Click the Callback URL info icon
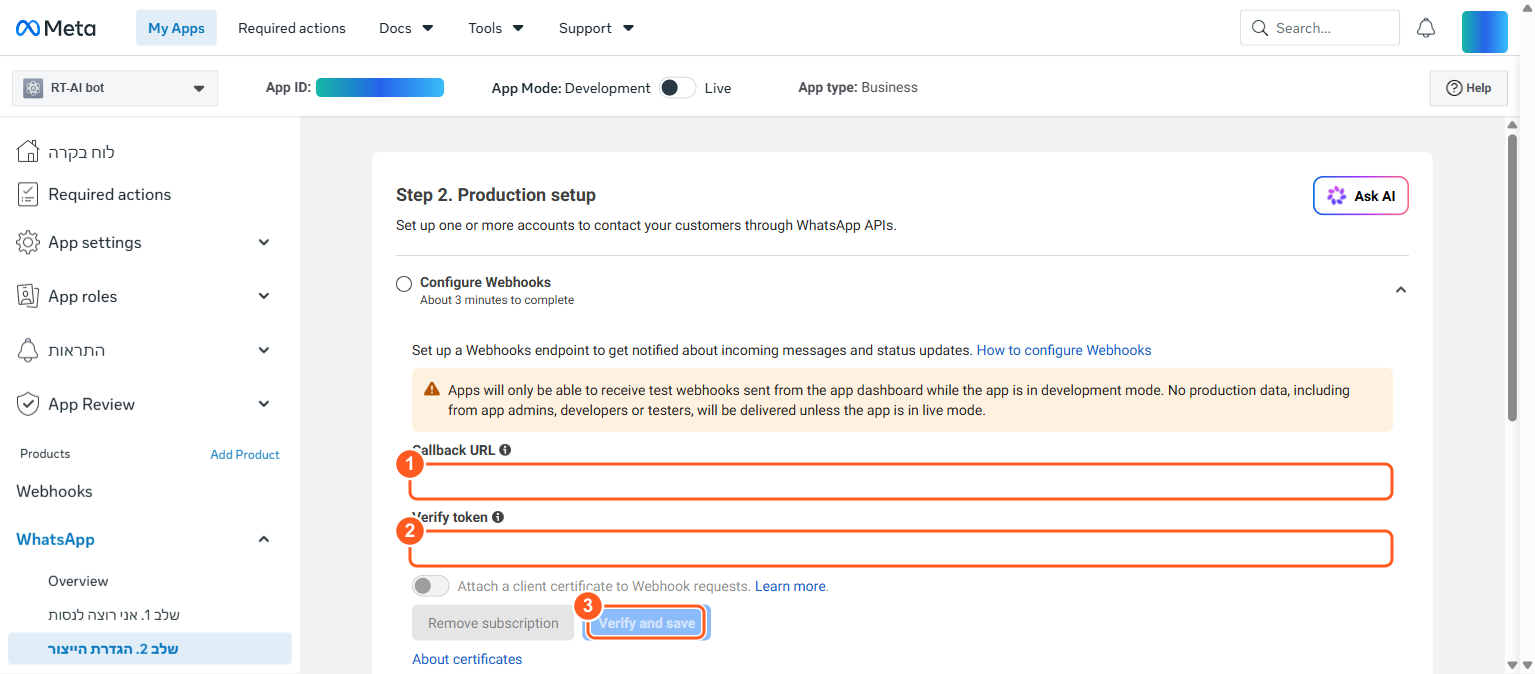This screenshot has height=674, width=1535. pos(505,450)
